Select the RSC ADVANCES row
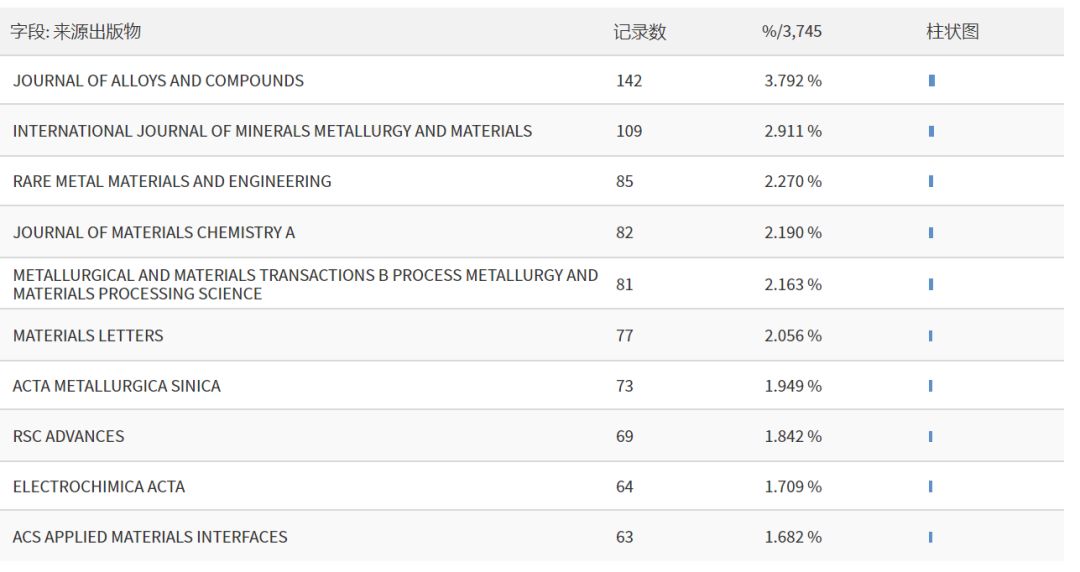The image size is (1080, 572). click(69, 437)
